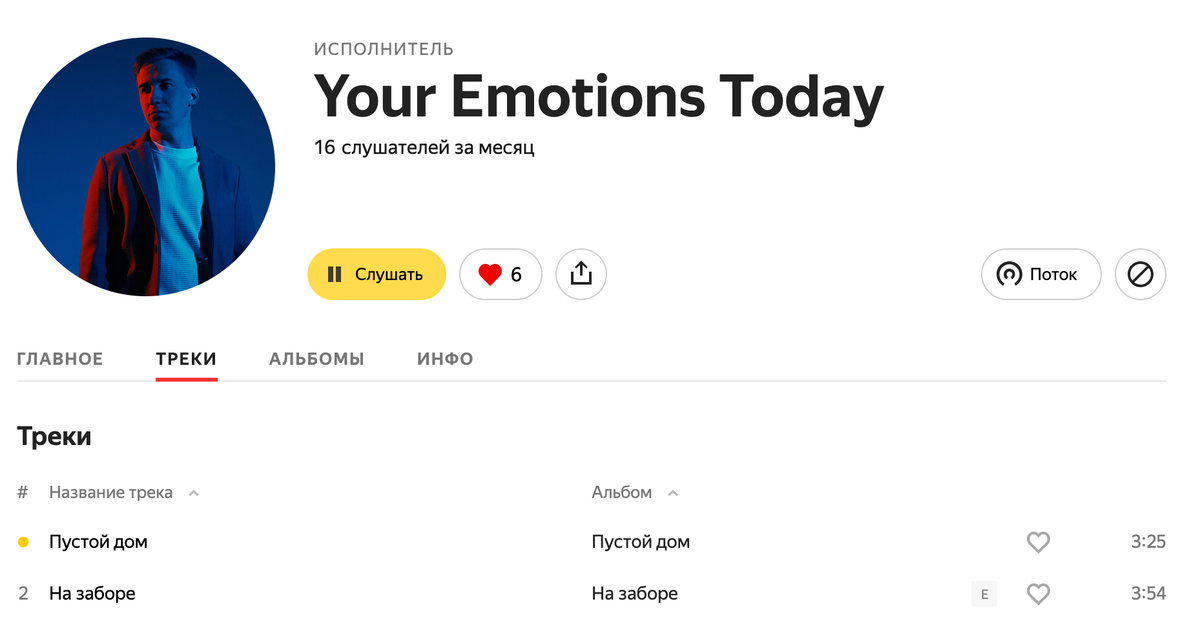This screenshot has height=630, width=1200.
Task: Switch to the Главное tab
Action: pyautogui.click(x=60, y=359)
